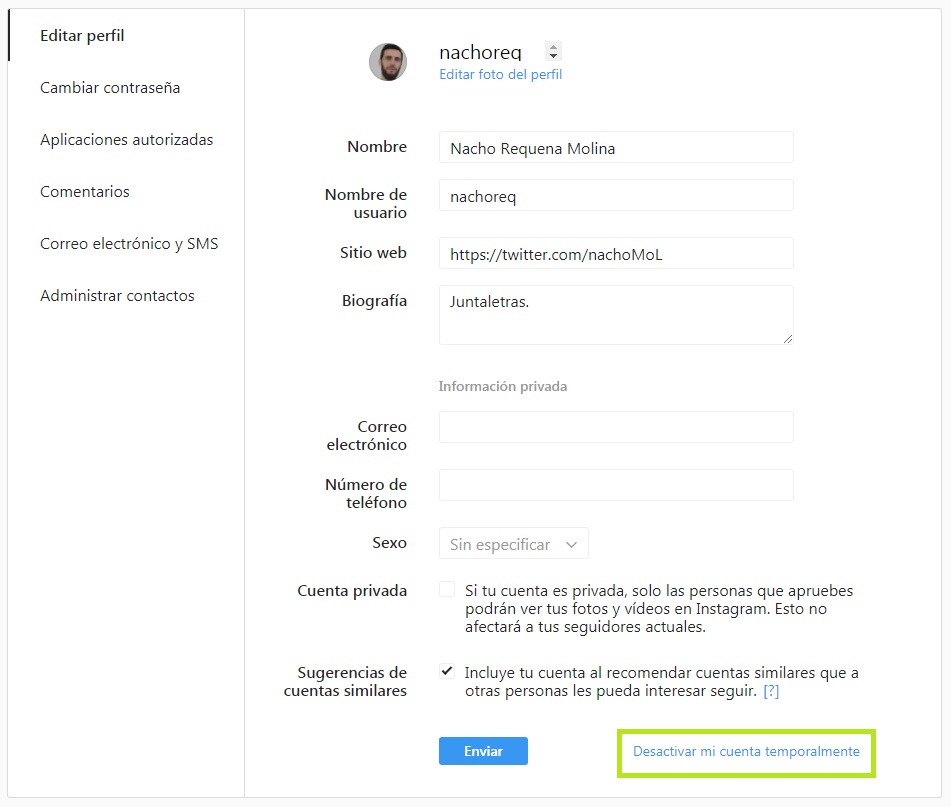This screenshot has height=807, width=951.
Task: Open the "Comentarios" section
Action: 85,192
